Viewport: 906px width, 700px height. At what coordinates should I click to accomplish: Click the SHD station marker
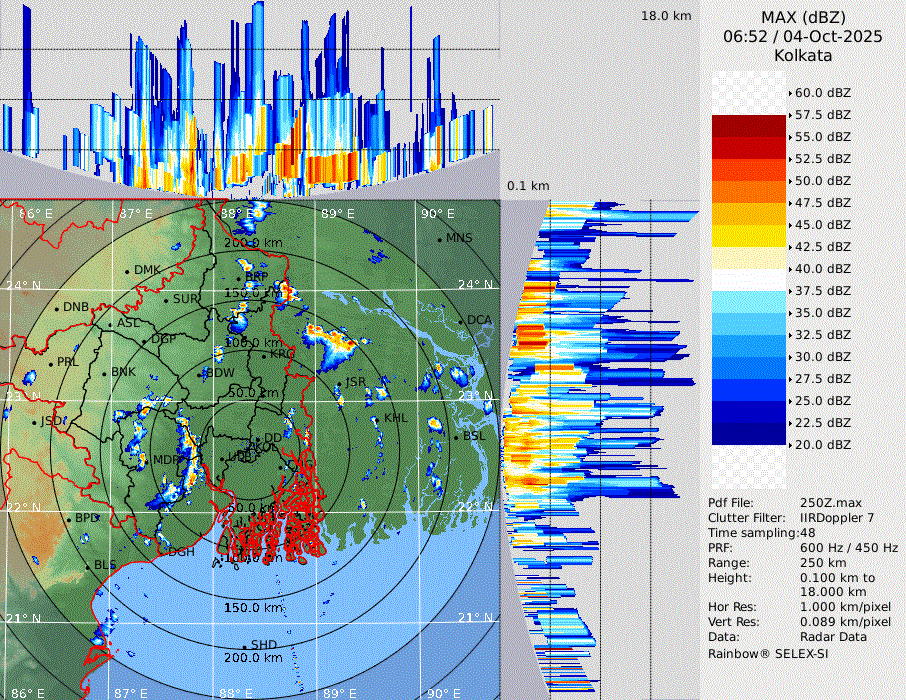tap(245, 645)
